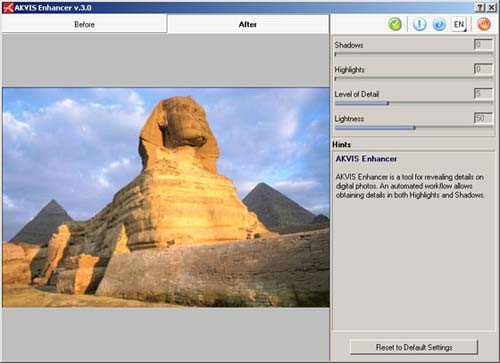This screenshot has height=363, width=500.
Task: Change interface language via EN button
Action: click(x=459, y=24)
